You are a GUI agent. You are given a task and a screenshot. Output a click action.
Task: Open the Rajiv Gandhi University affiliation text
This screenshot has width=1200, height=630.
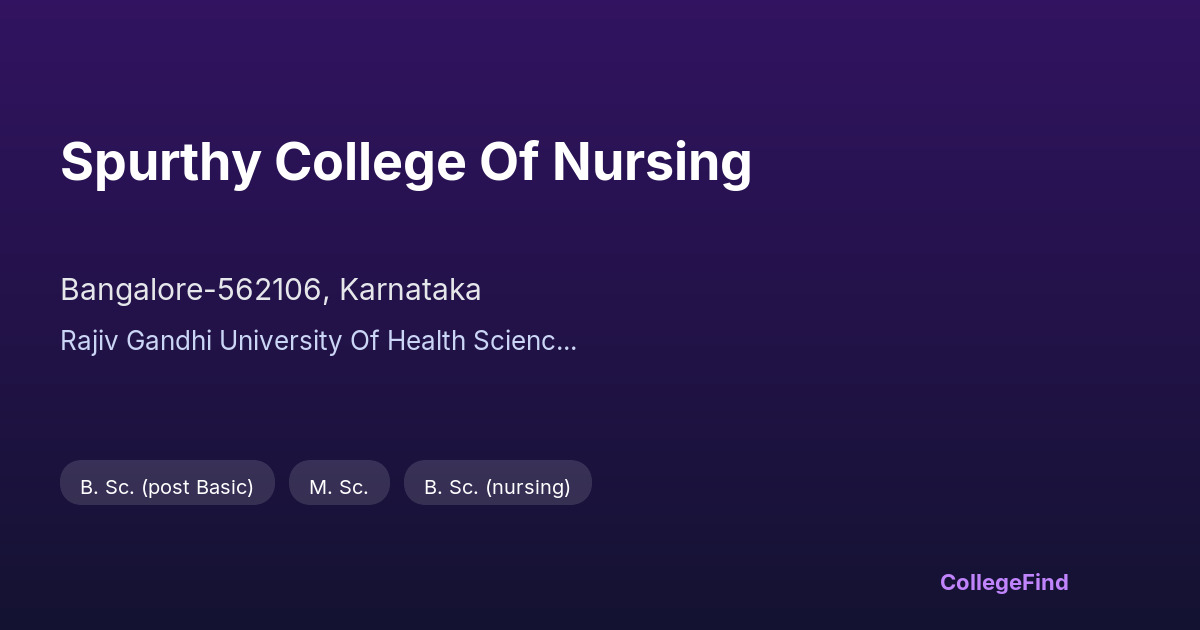coord(318,341)
